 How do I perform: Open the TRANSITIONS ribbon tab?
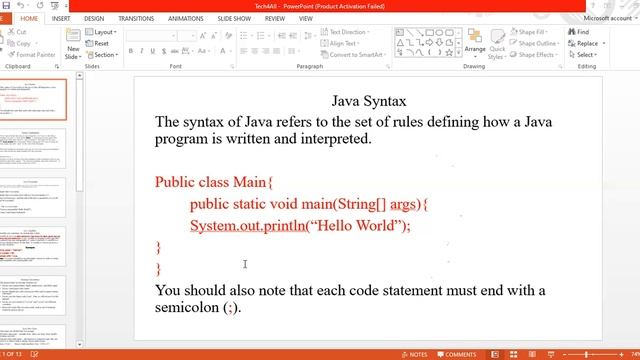[136, 19]
